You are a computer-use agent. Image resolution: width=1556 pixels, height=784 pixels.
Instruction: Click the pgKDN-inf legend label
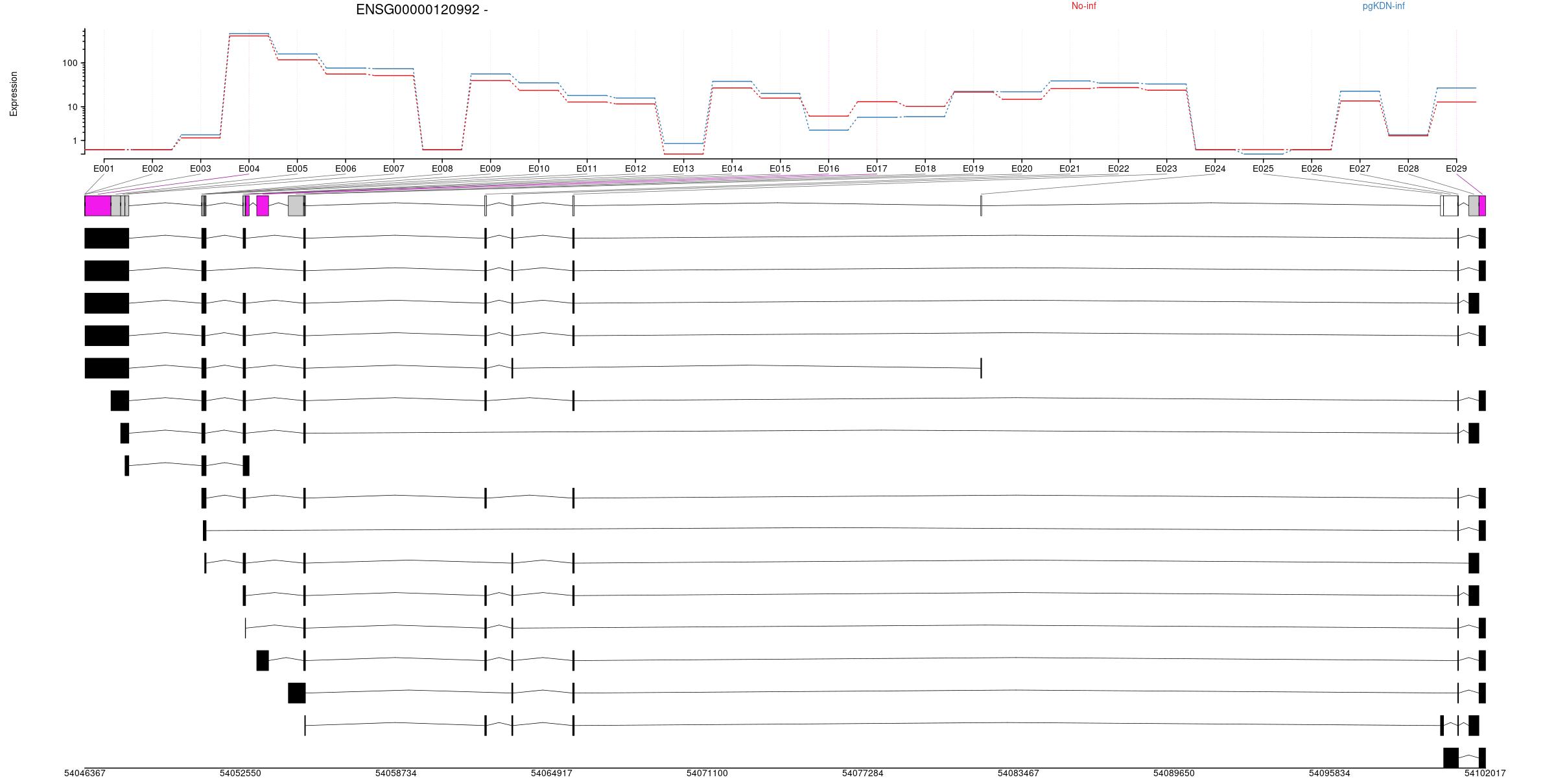click(x=1384, y=6)
